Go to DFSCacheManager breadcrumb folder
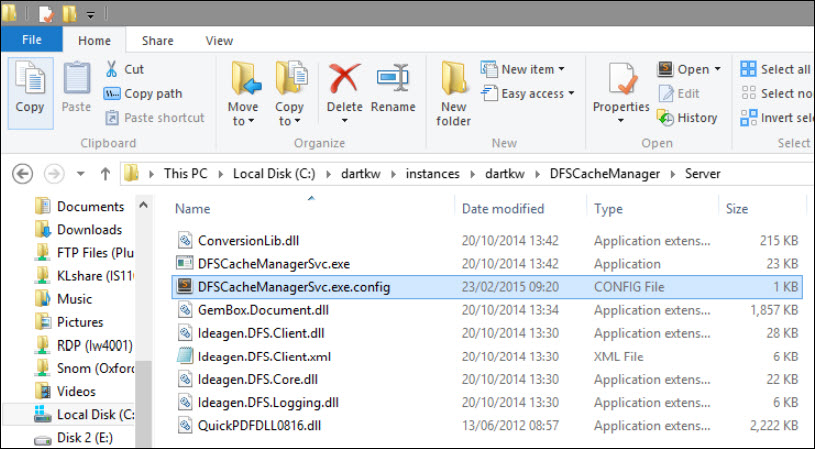Screen dimensions: 815x449 pyautogui.click(x=605, y=174)
